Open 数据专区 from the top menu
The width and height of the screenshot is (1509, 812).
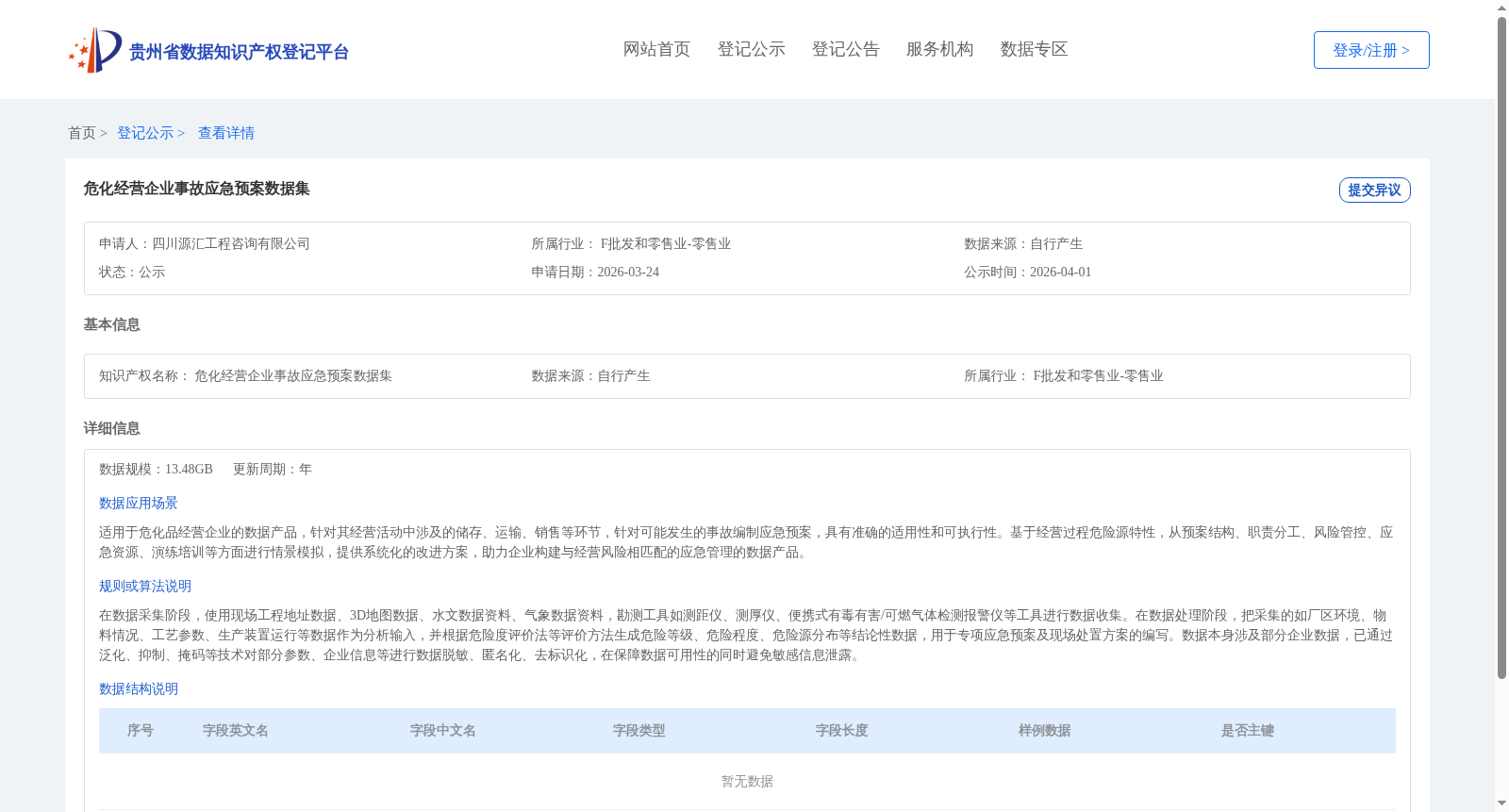click(x=1034, y=49)
